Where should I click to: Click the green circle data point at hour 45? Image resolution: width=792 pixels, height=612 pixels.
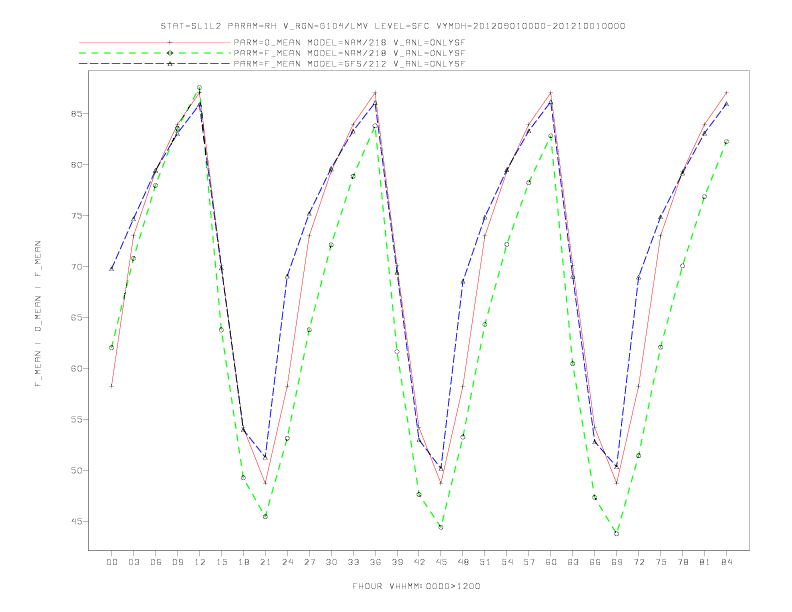point(441,527)
